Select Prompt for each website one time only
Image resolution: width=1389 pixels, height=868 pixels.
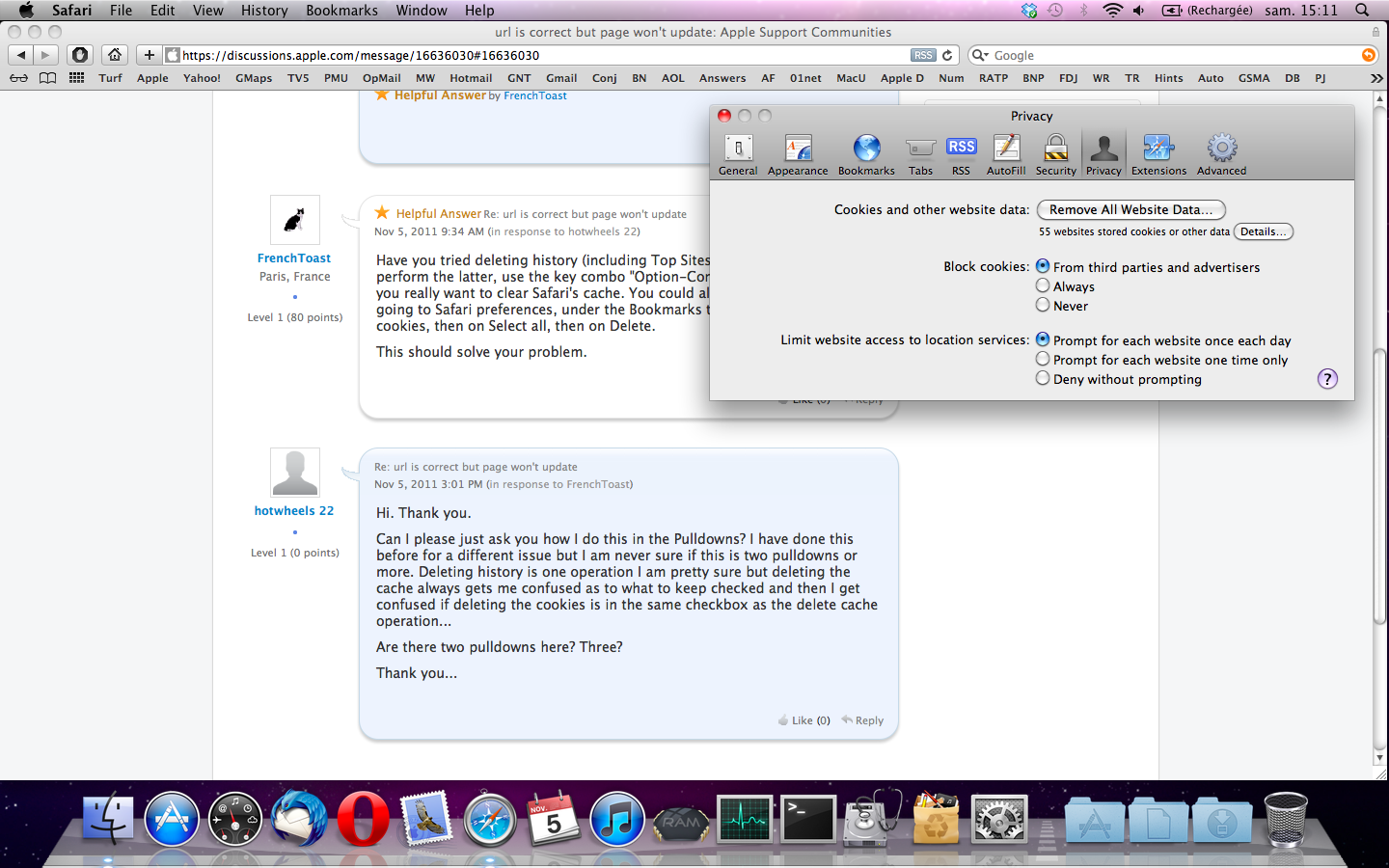coord(1043,359)
